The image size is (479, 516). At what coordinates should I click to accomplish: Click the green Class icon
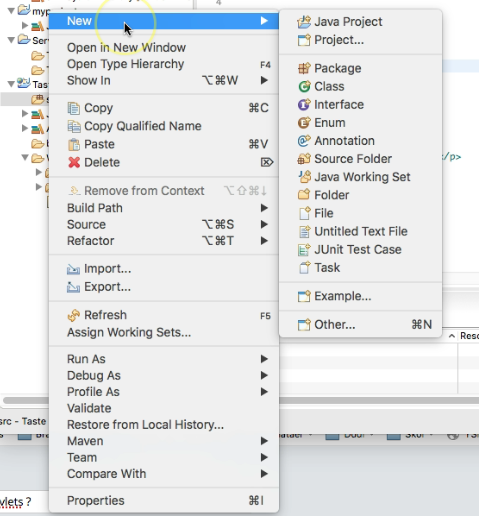coord(304,86)
